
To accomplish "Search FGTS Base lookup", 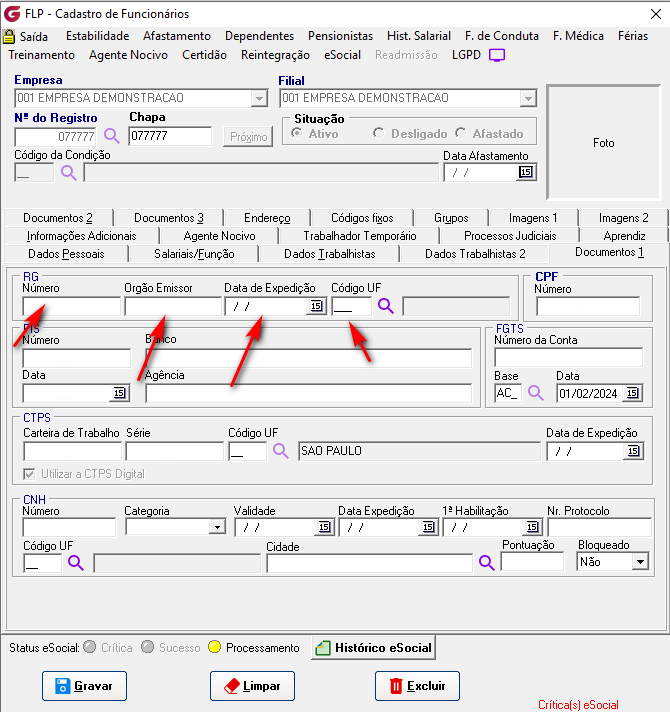I will (x=536, y=393).
